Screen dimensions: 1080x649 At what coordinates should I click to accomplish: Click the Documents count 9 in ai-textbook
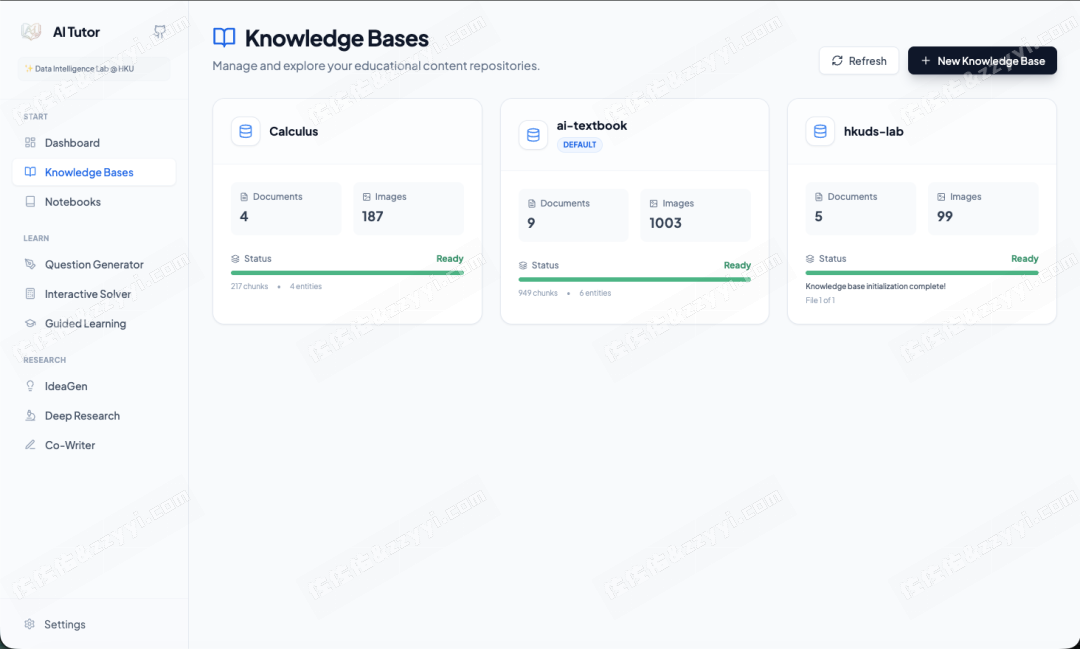531,223
